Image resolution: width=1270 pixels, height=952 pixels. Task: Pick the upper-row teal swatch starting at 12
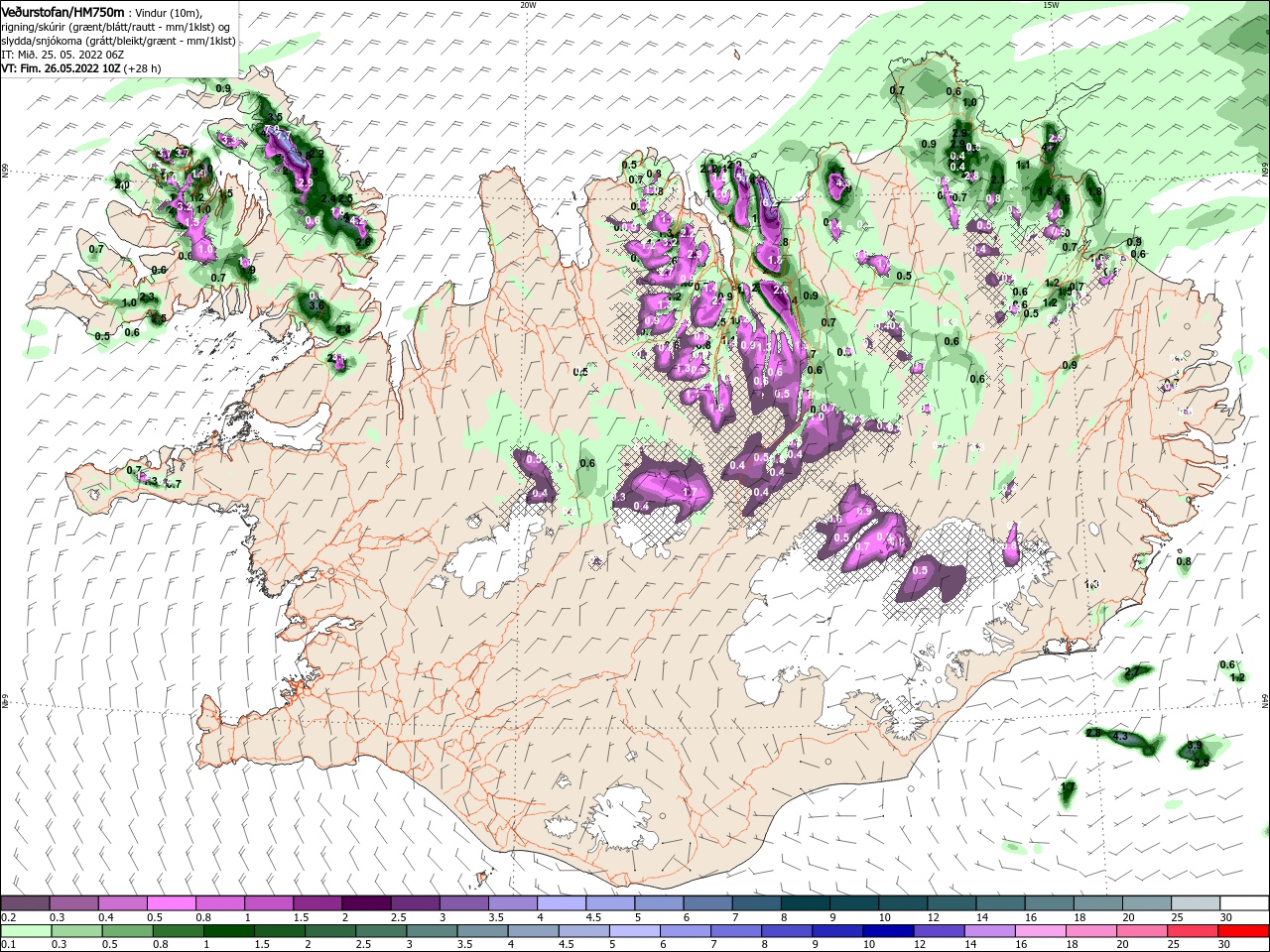coord(952,903)
